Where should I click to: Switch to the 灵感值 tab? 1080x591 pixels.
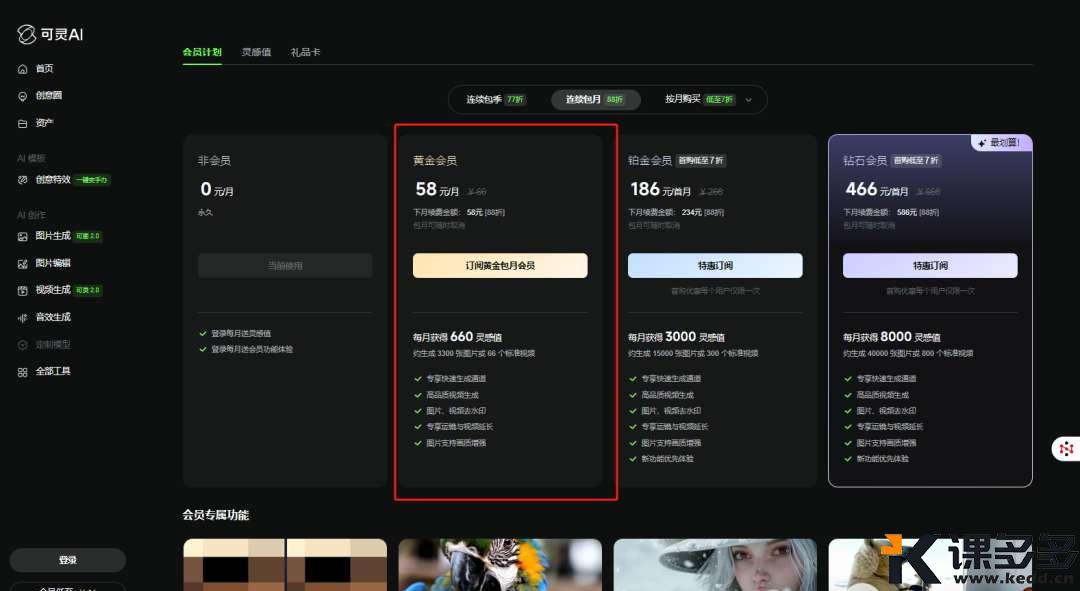(256, 52)
